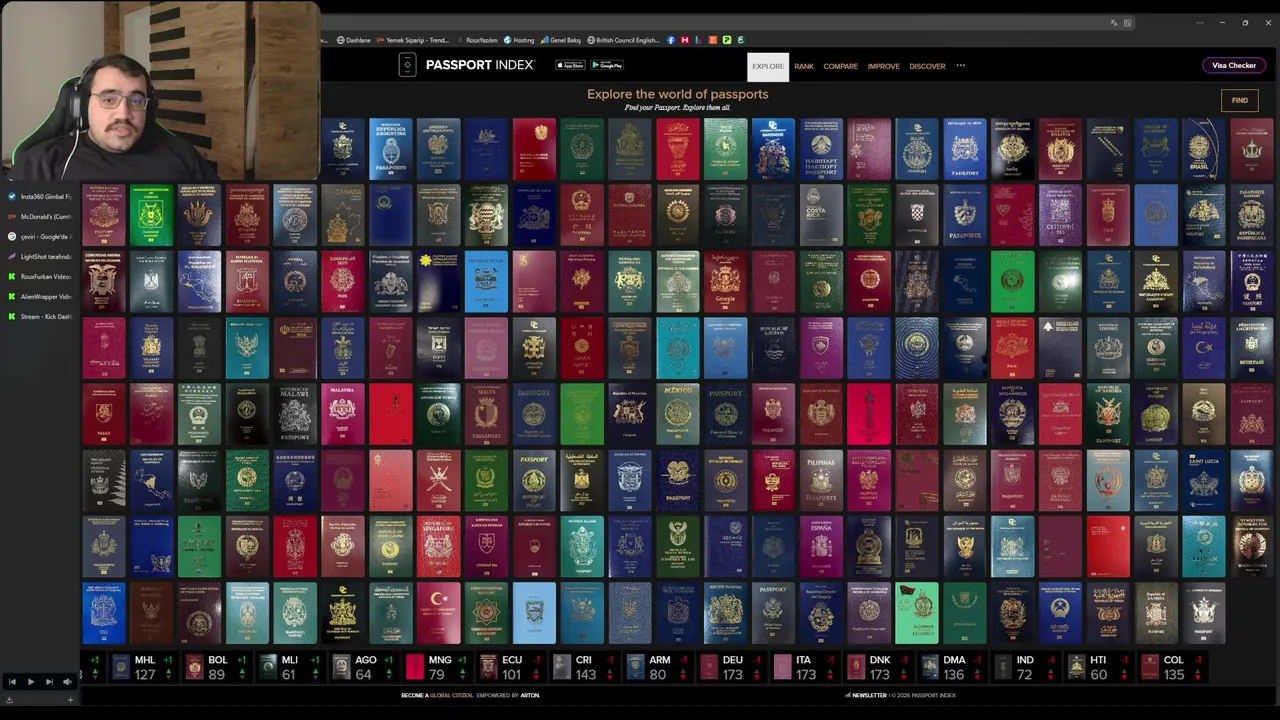The image size is (1280, 720).
Task: Open the Yemek Siparişi bookmark
Action: 413,40
